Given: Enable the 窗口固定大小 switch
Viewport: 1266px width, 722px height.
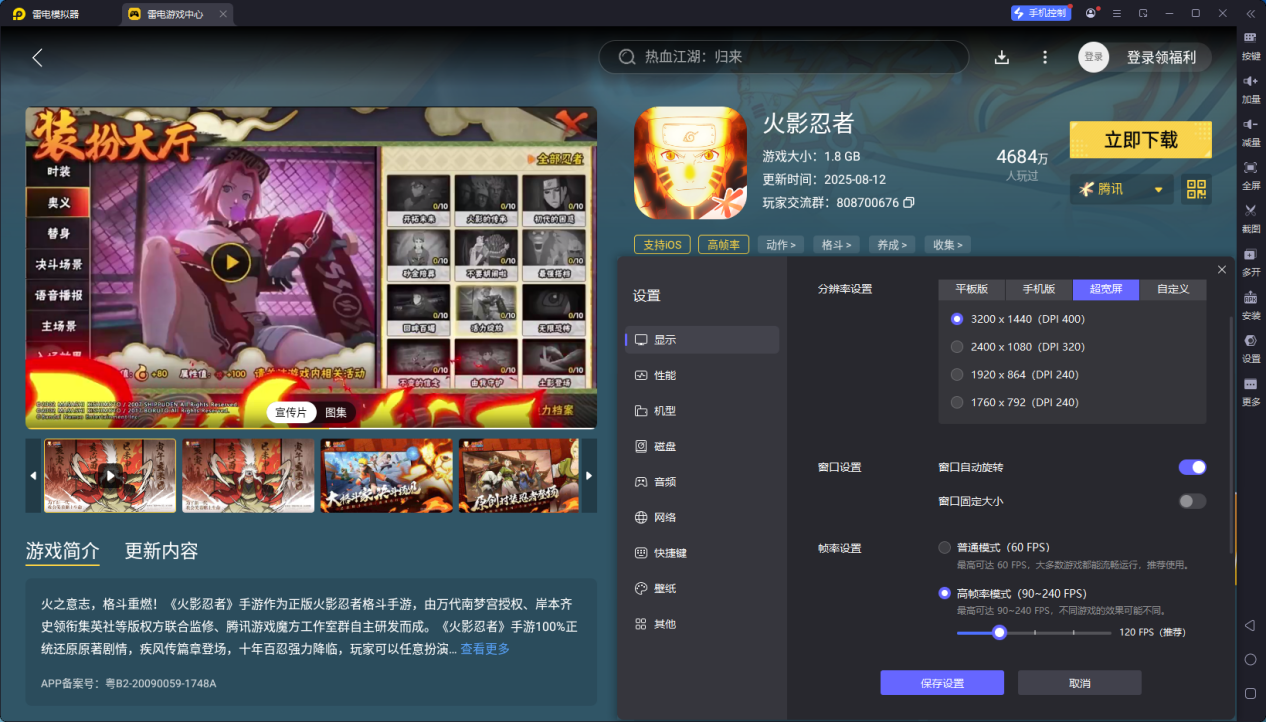Looking at the screenshot, I should click(x=1192, y=501).
